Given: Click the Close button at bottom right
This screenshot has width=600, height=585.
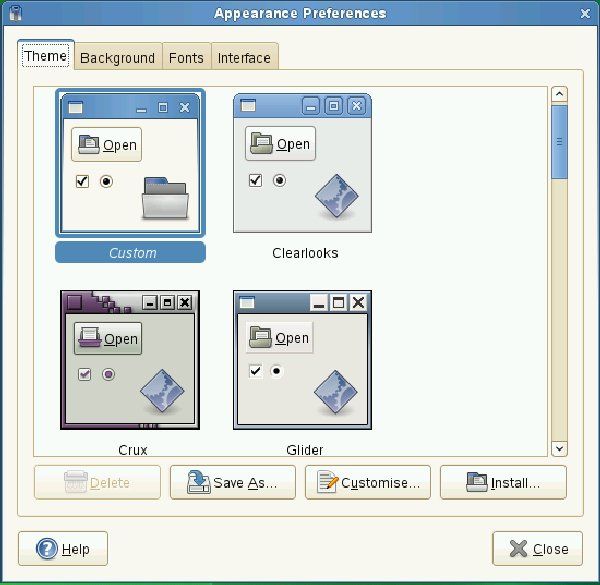Looking at the screenshot, I should (x=538, y=549).
